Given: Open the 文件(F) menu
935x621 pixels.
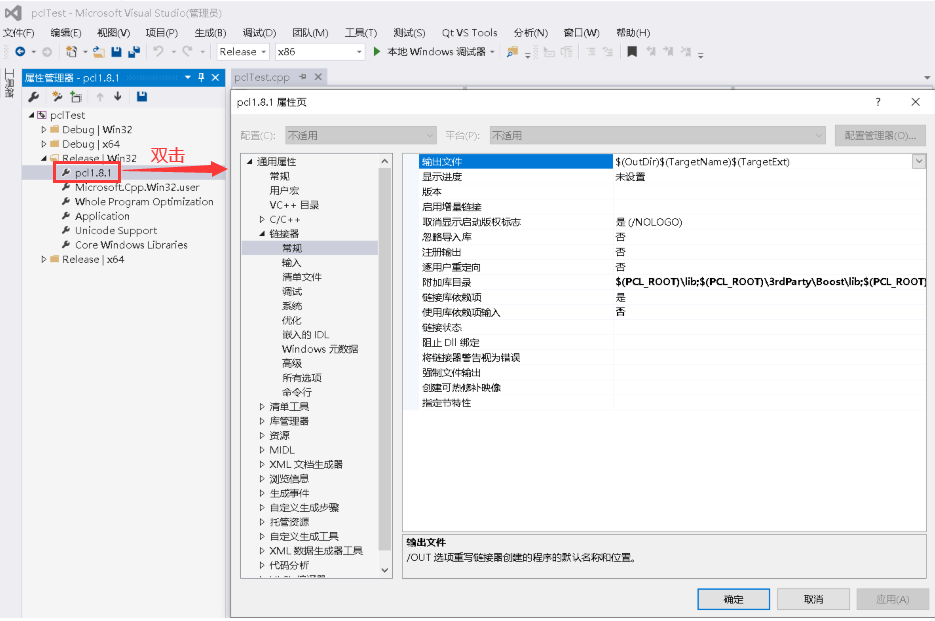Looking at the screenshot, I should click(x=19, y=33).
